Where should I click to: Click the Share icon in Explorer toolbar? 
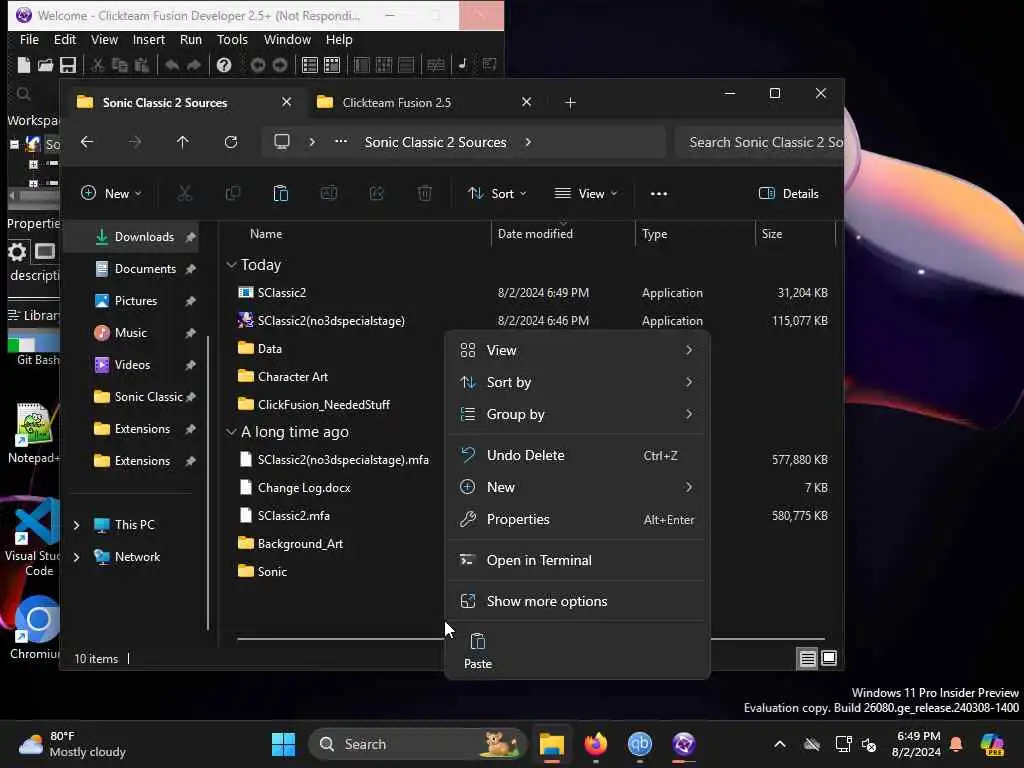377,193
